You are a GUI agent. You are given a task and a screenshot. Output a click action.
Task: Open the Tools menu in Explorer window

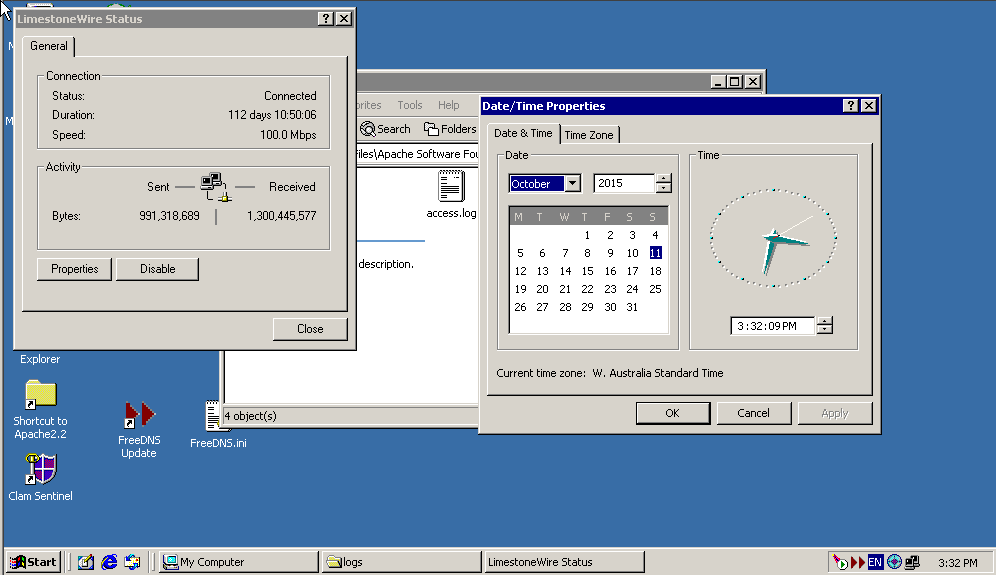pos(410,105)
